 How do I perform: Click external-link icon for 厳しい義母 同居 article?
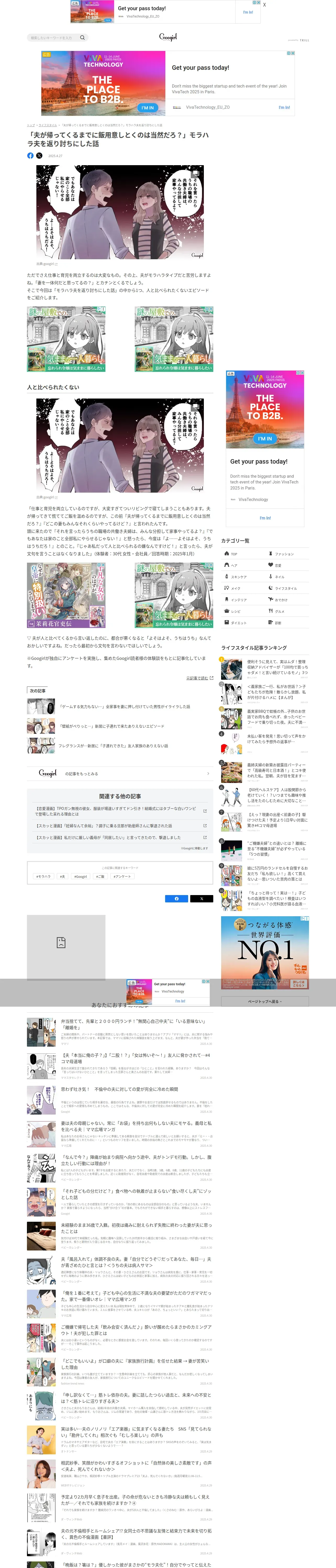pyautogui.click(x=205, y=838)
